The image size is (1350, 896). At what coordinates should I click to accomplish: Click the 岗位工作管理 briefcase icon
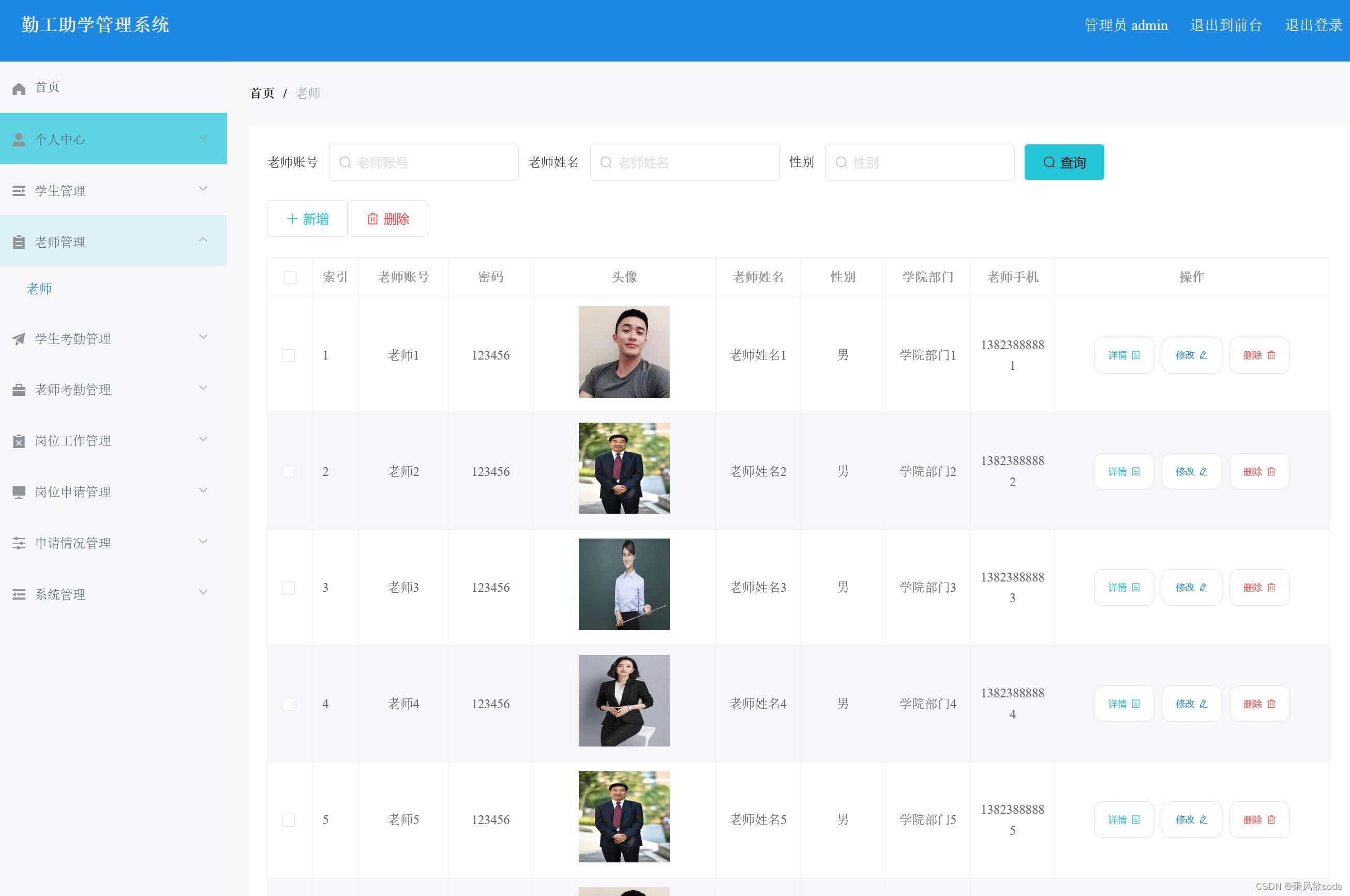click(19, 440)
